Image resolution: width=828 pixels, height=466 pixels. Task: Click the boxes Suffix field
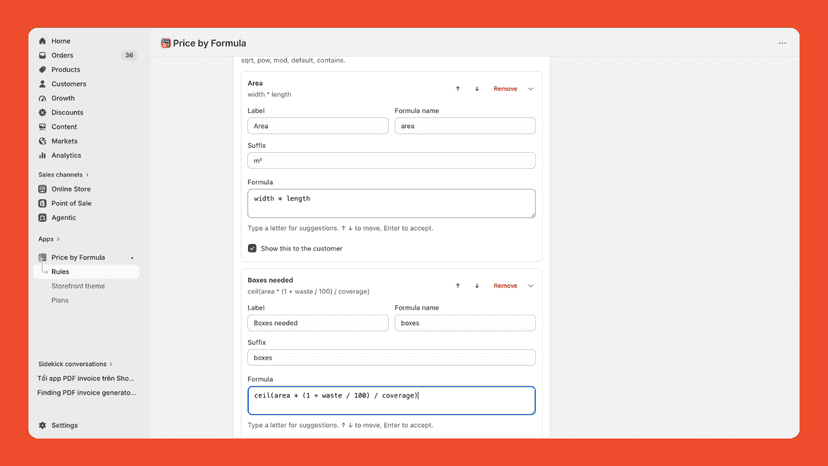pyautogui.click(x=391, y=358)
